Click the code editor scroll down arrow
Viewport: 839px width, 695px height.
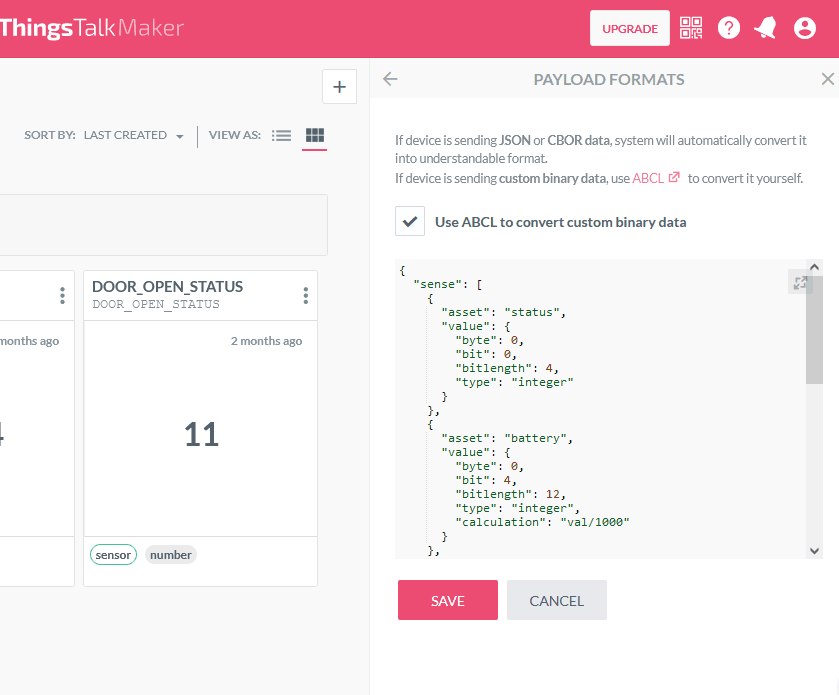pos(814,551)
